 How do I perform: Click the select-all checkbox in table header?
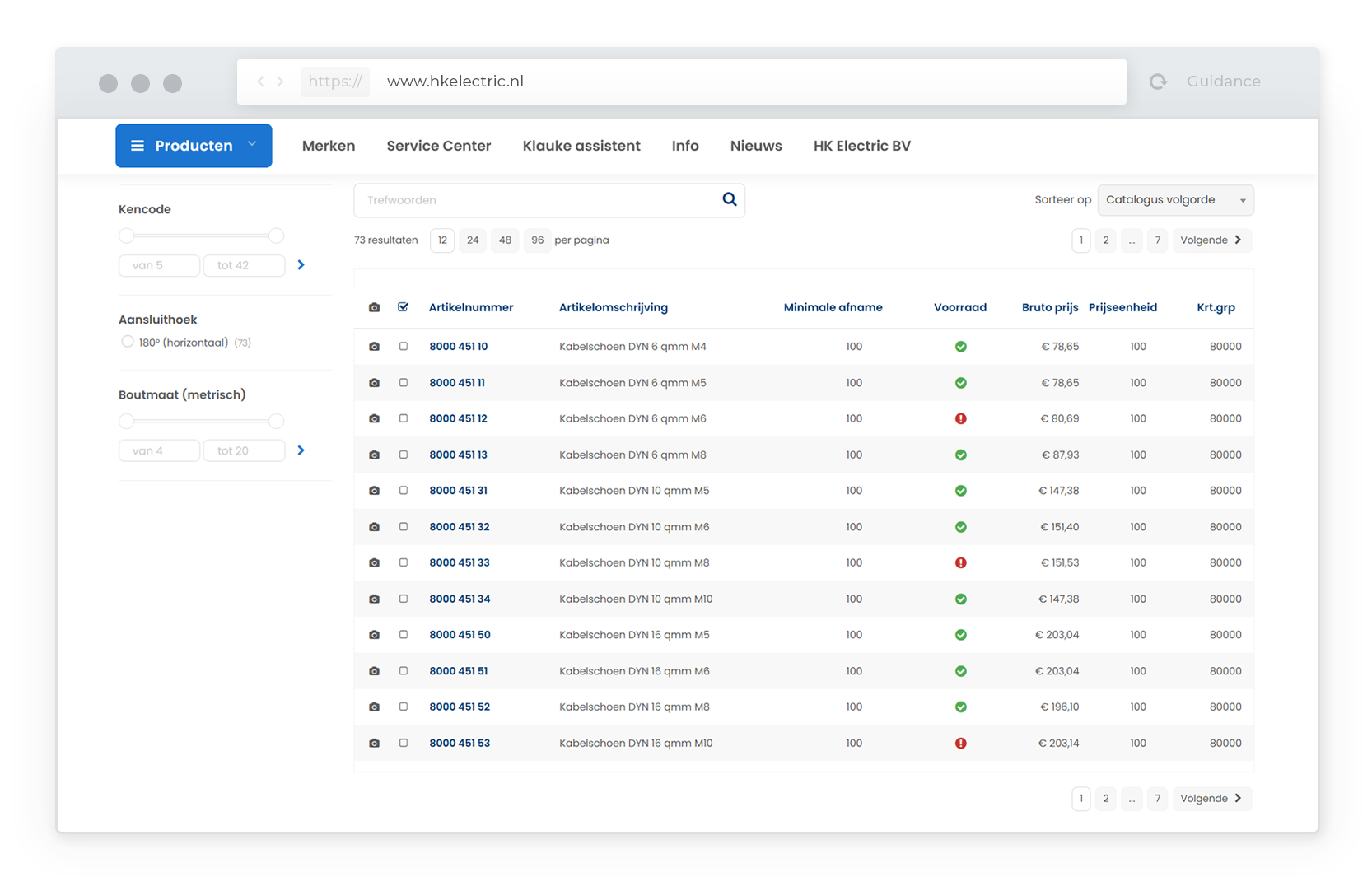click(x=403, y=307)
